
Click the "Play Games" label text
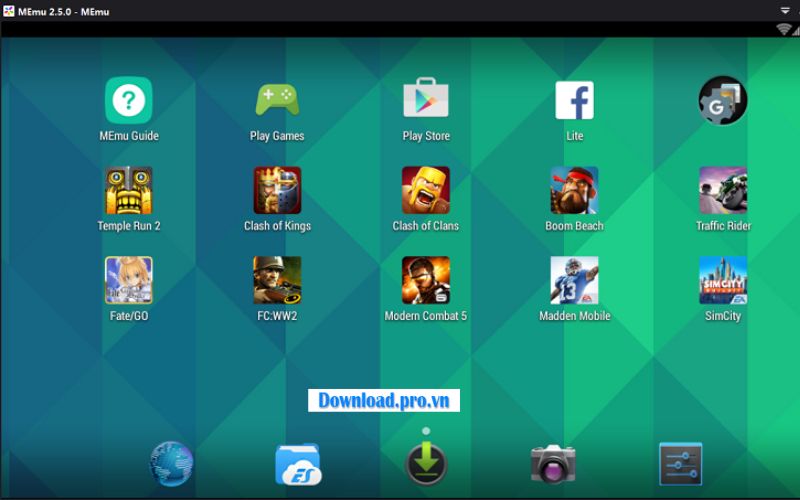[277, 136]
